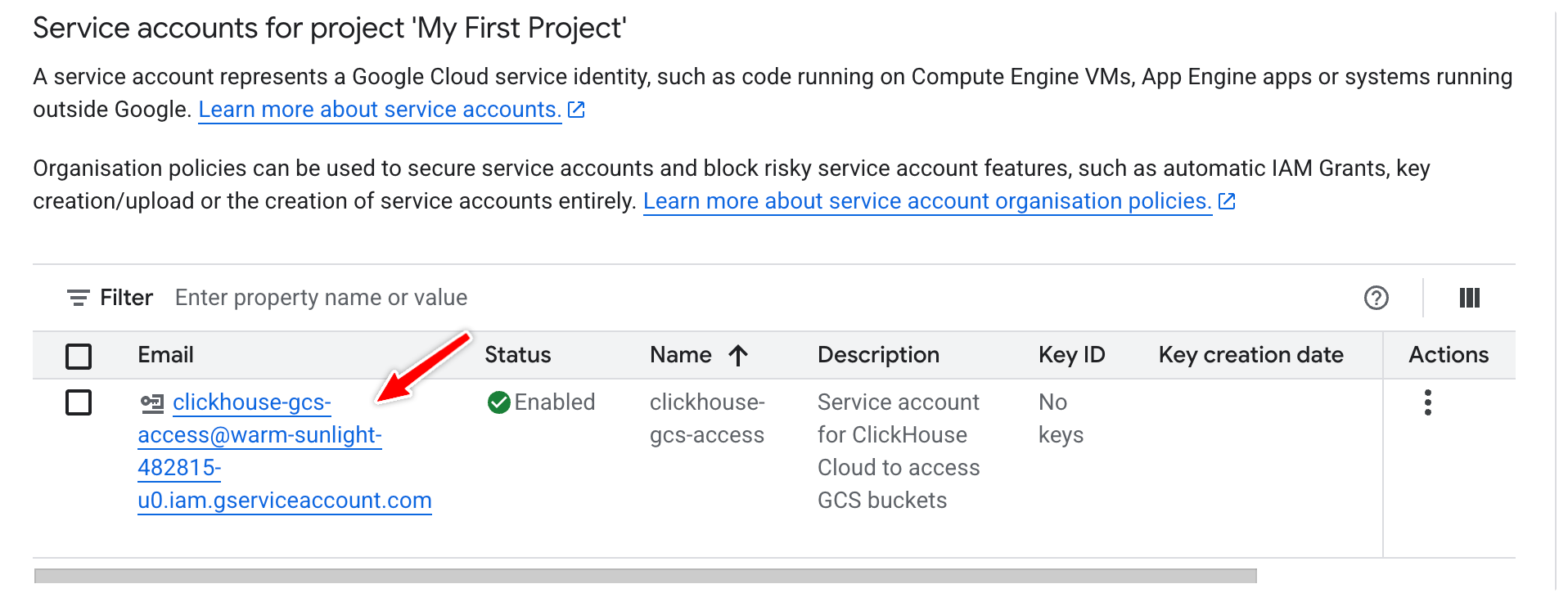Viewport: 1568px width, 602px height.
Task: Click external link icon after service accounts link
Action: pos(576,110)
